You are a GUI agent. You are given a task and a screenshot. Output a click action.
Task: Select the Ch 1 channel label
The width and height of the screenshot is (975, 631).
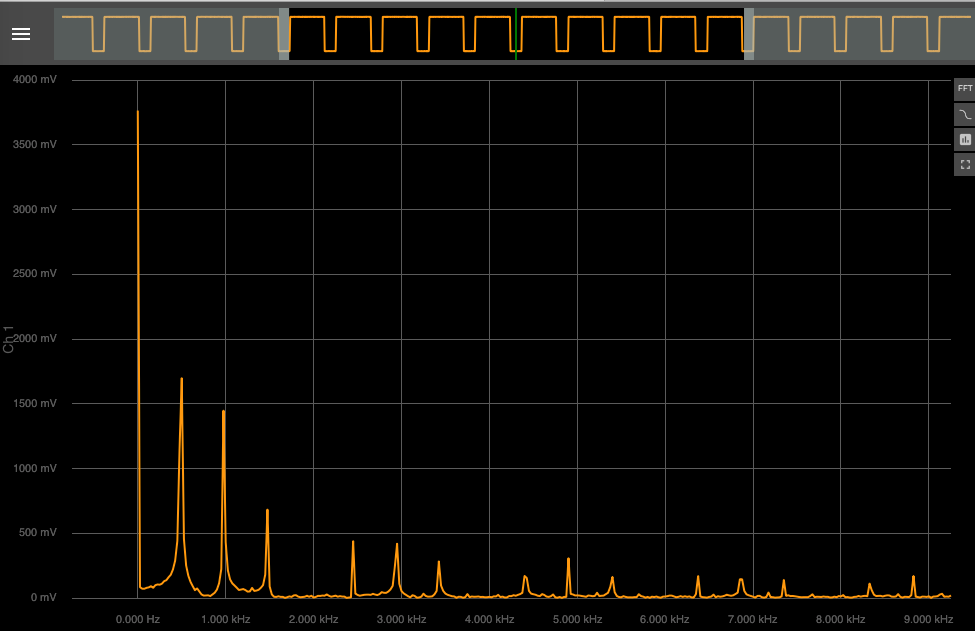point(8,337)
